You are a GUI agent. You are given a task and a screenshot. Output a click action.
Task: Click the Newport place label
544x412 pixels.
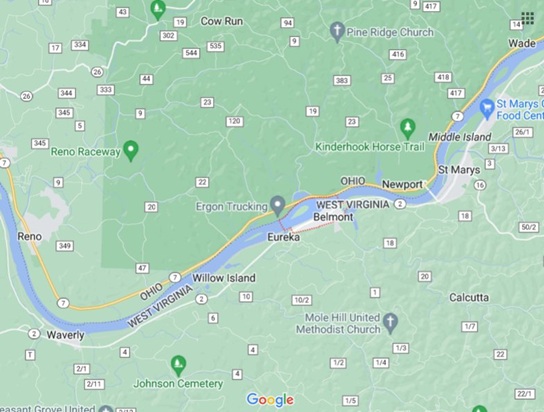click(x=402, y=184)
